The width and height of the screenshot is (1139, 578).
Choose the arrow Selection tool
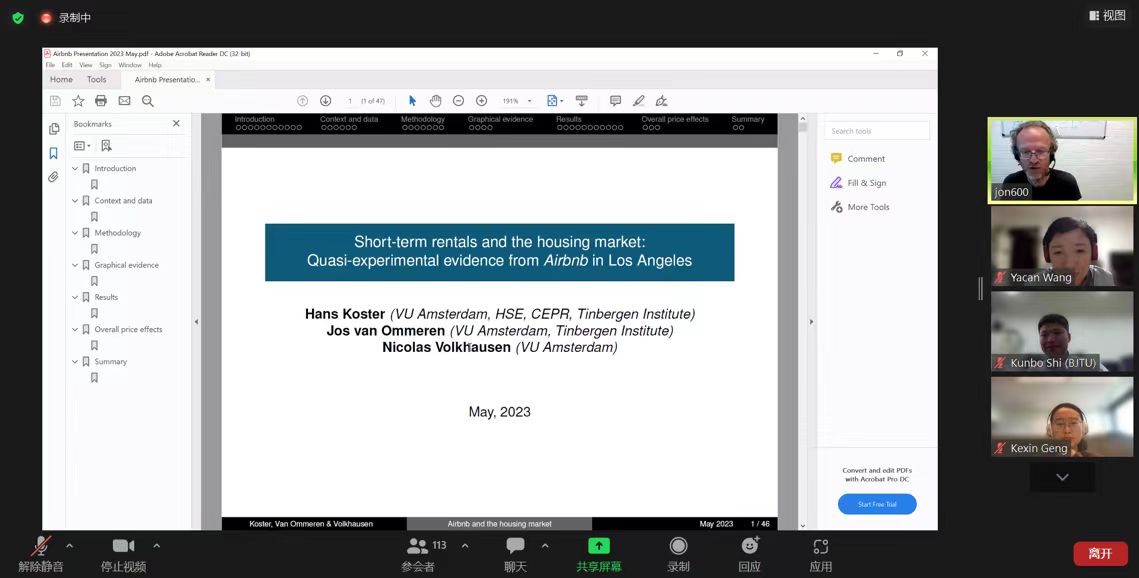(413, 101)
